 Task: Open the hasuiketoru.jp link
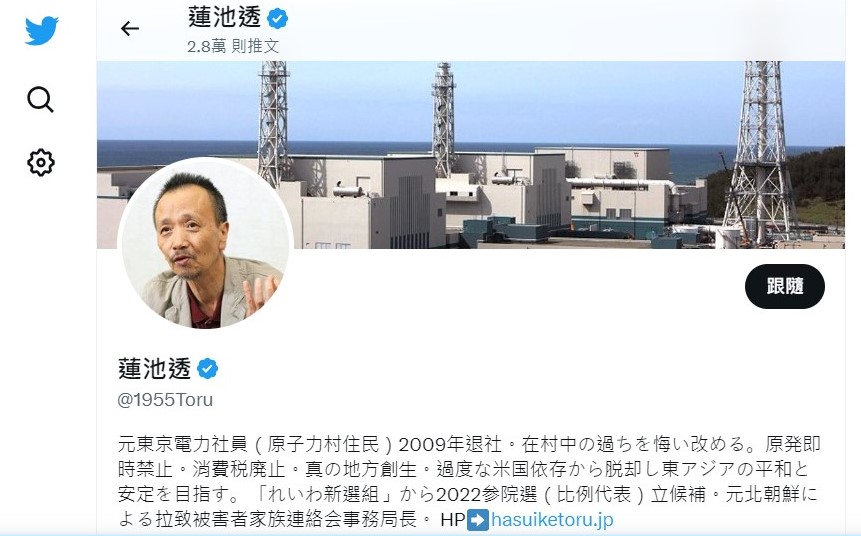(552, 520)
